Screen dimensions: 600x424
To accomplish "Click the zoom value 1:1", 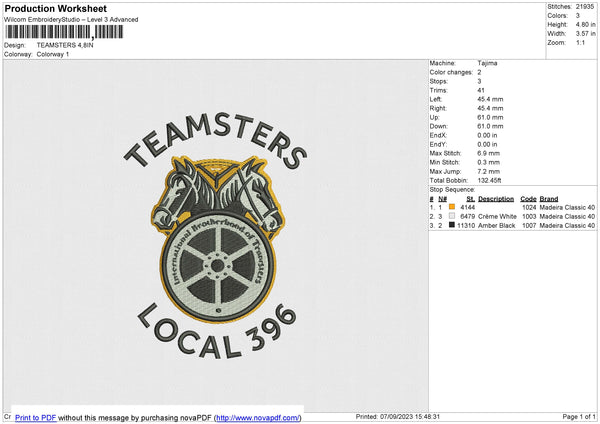I will tap(580, 42).
